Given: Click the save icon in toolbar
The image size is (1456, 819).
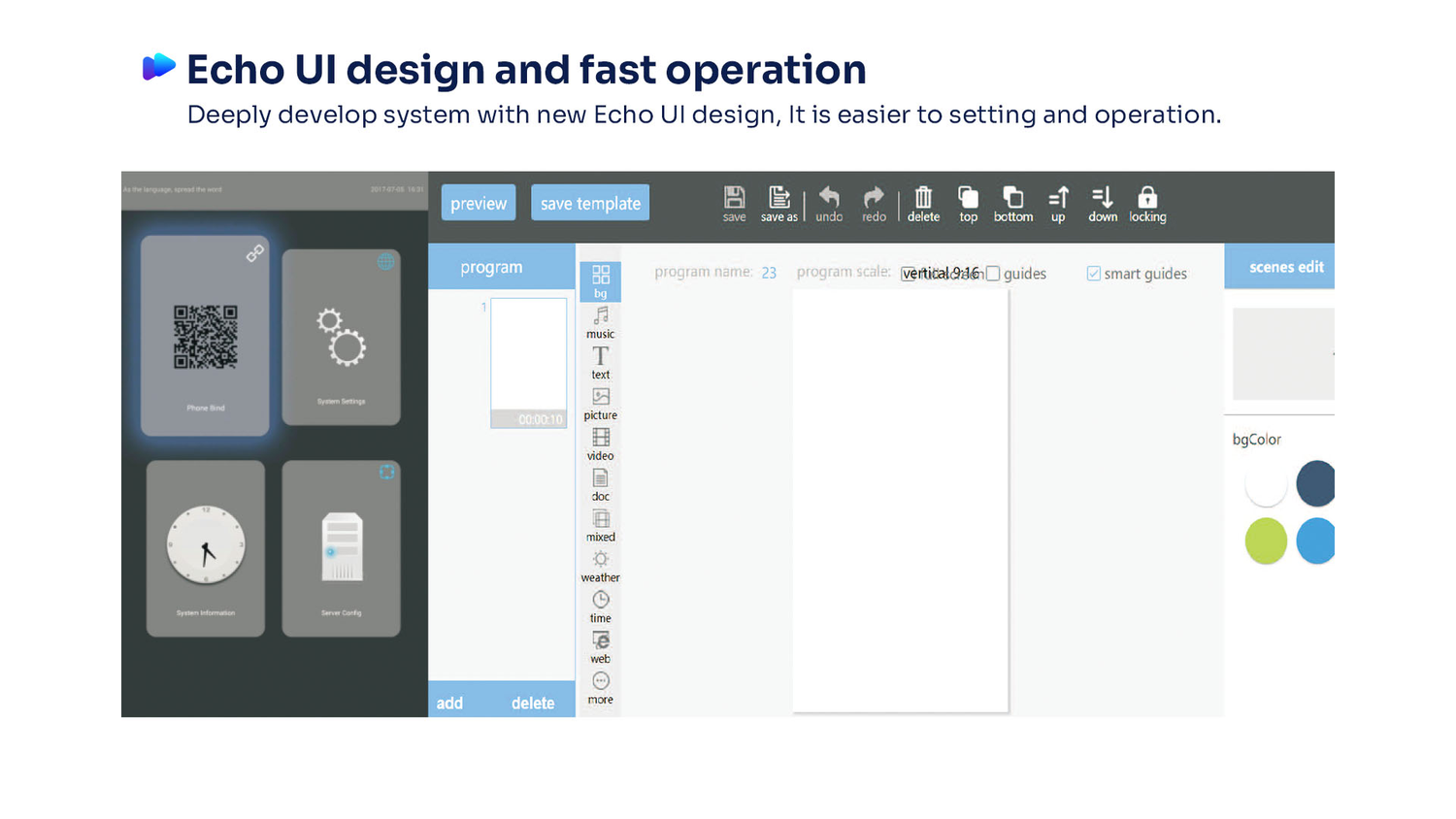Looking at the screenshot, I should pyautogui.click(x=734, y=204).
